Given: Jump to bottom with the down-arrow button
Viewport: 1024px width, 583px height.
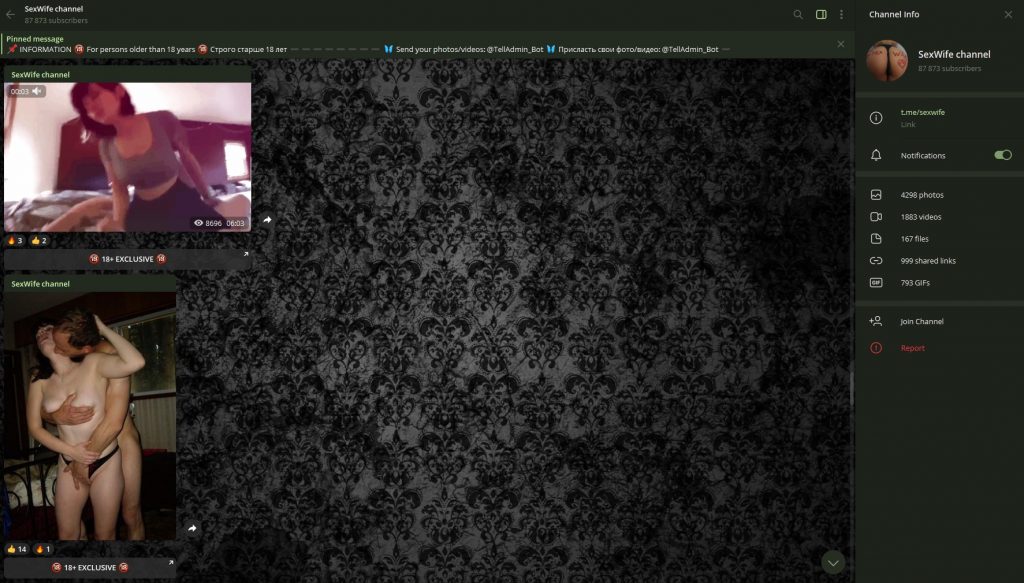Looking at the screenshot, I should coord(833,562).
